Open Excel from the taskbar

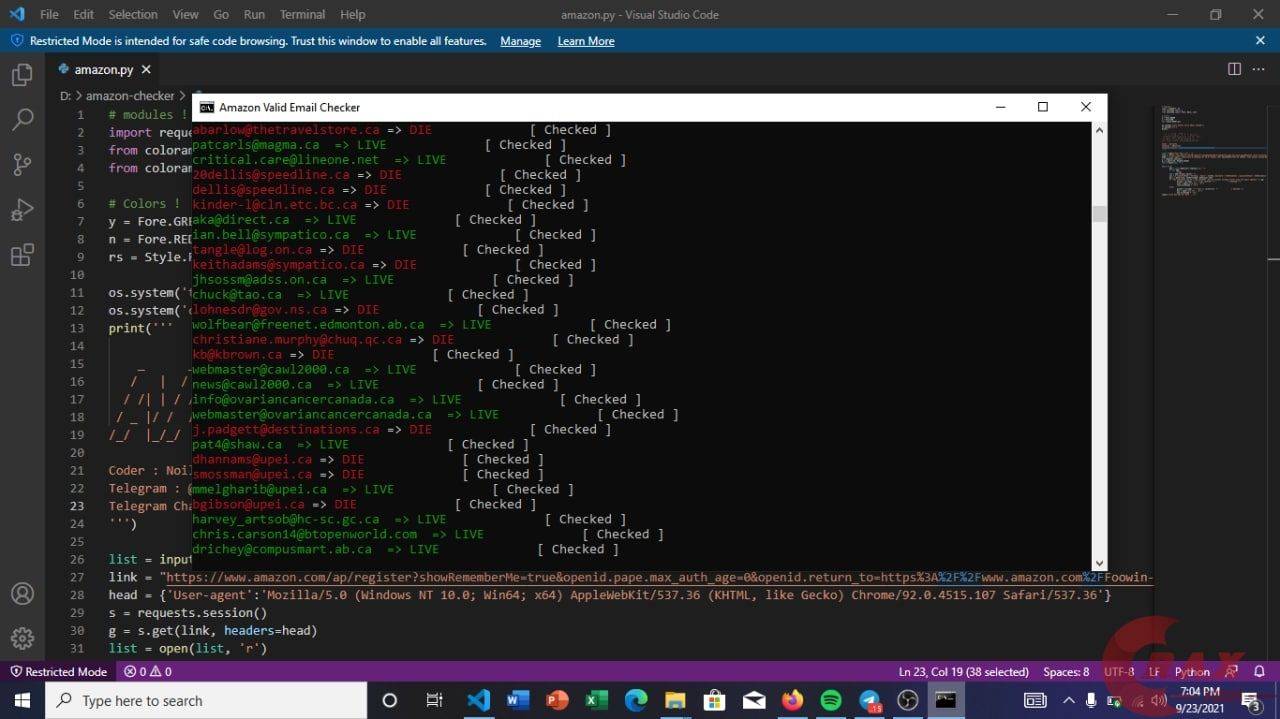pyautogui.click(x=596, y=700)
